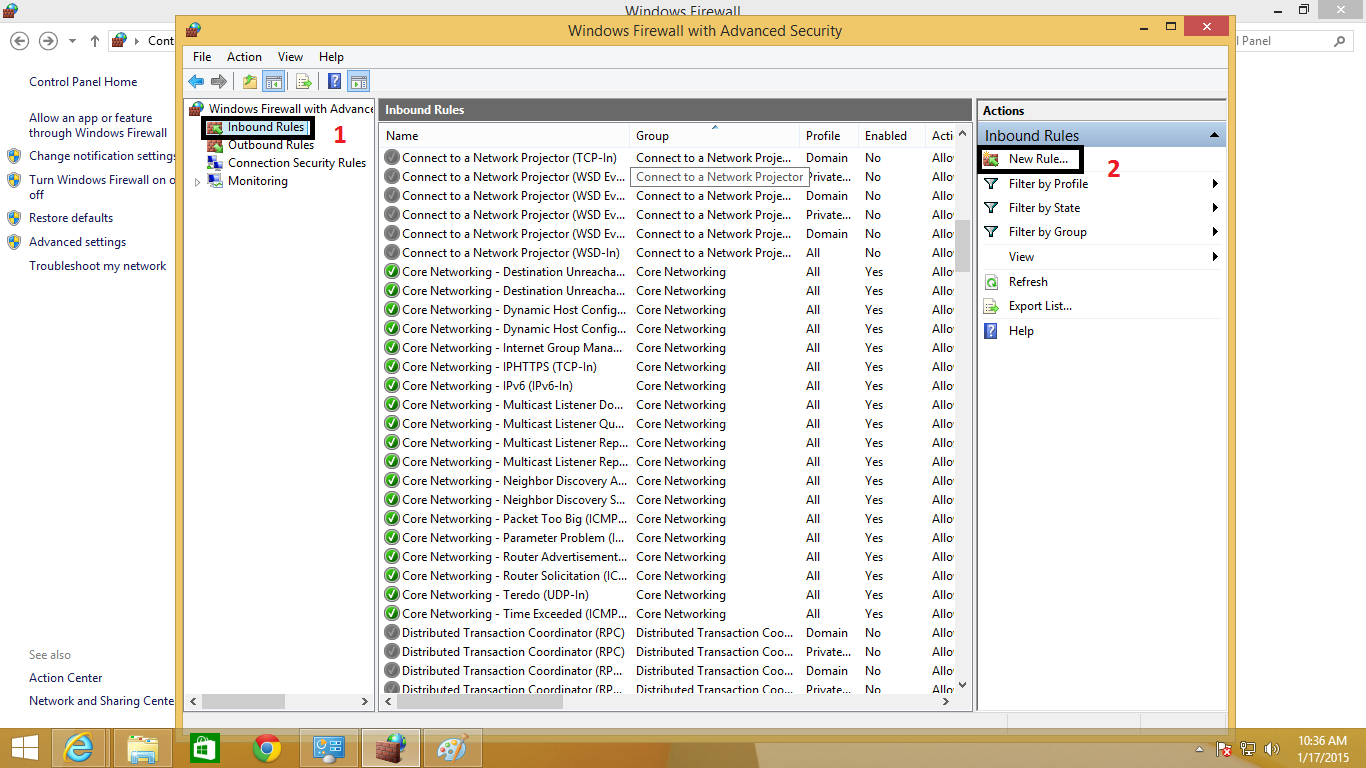Viewport: 1366px width, 768px height.
Task: Click the Up One Level folder icon
Action: point(250,82)
